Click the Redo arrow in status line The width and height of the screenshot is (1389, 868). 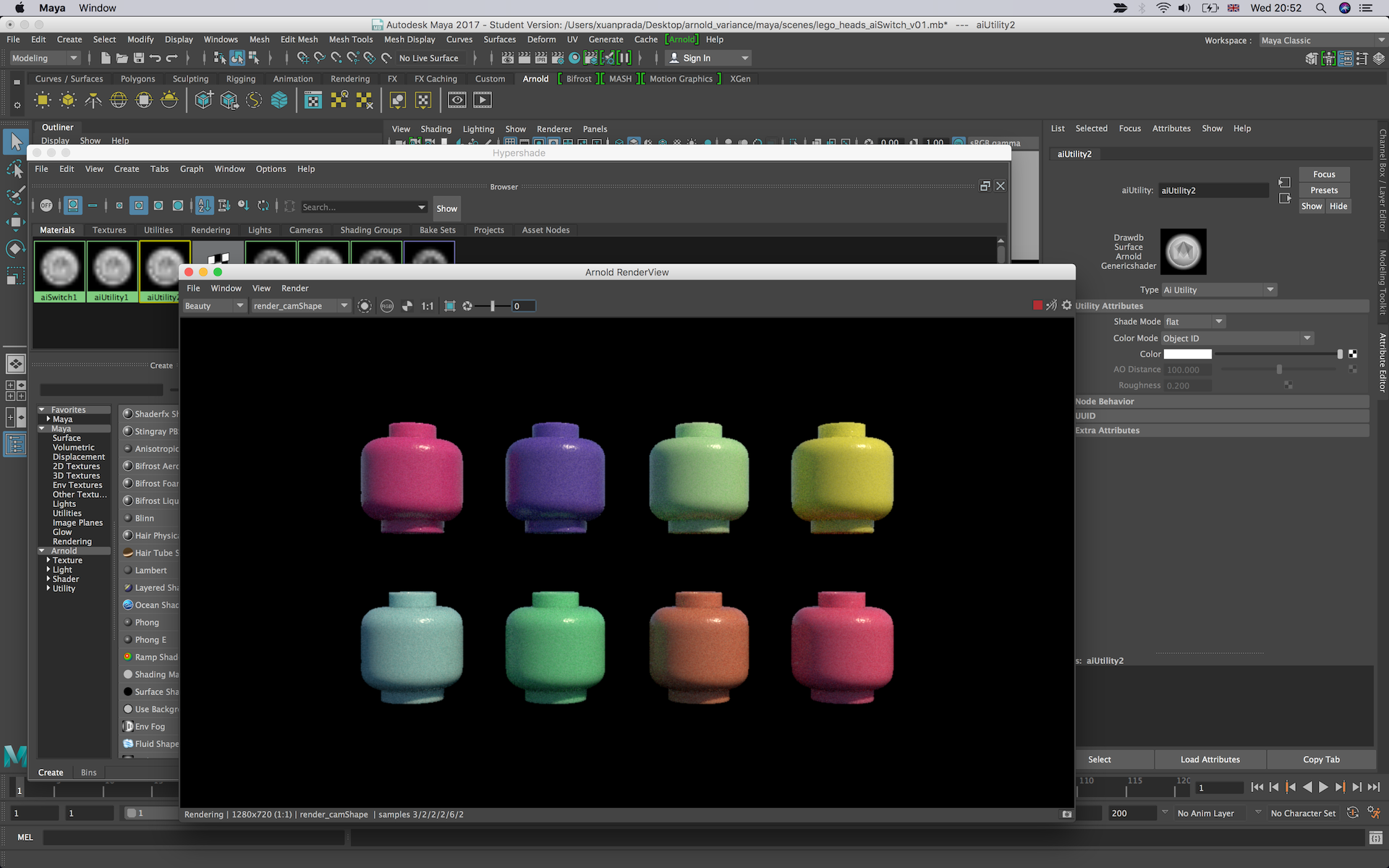tap(171, 58)
